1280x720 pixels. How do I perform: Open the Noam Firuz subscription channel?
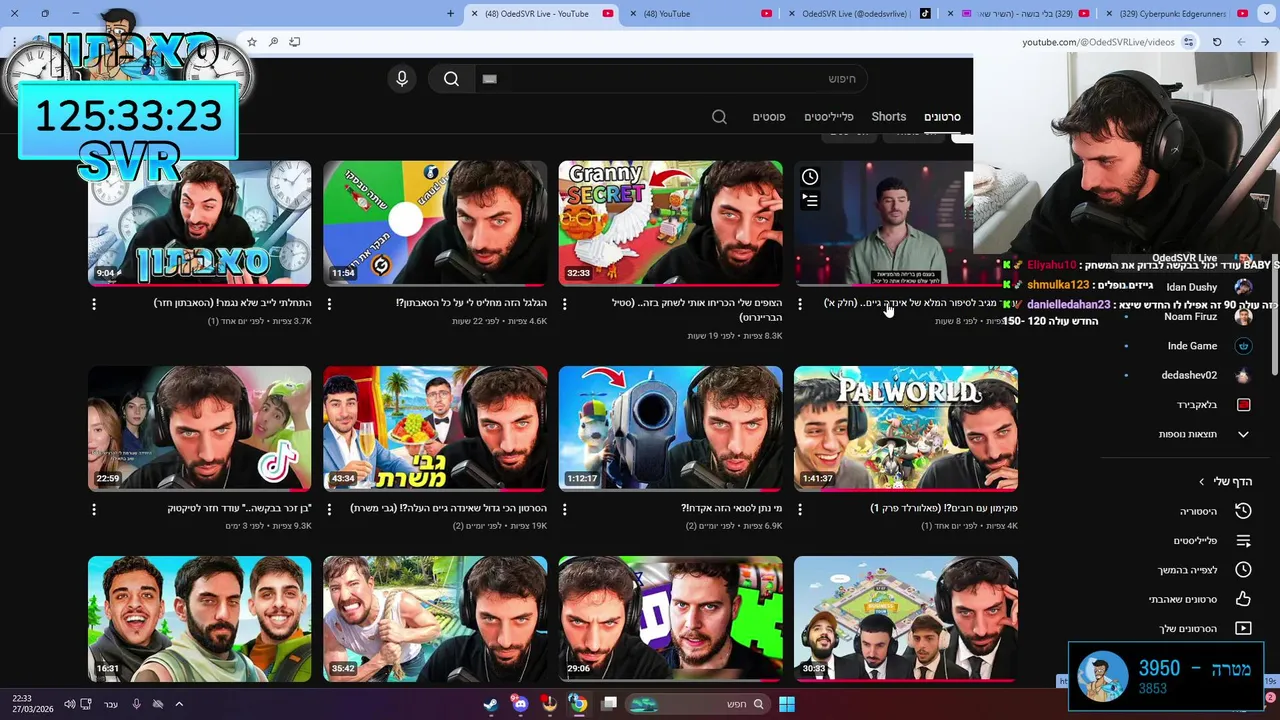pos(1190,316)
